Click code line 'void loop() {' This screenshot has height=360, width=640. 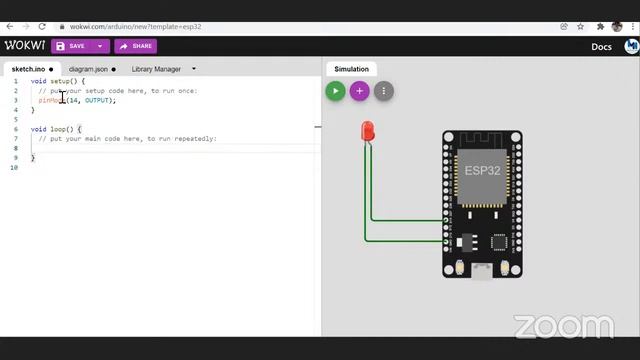point(56,129)
